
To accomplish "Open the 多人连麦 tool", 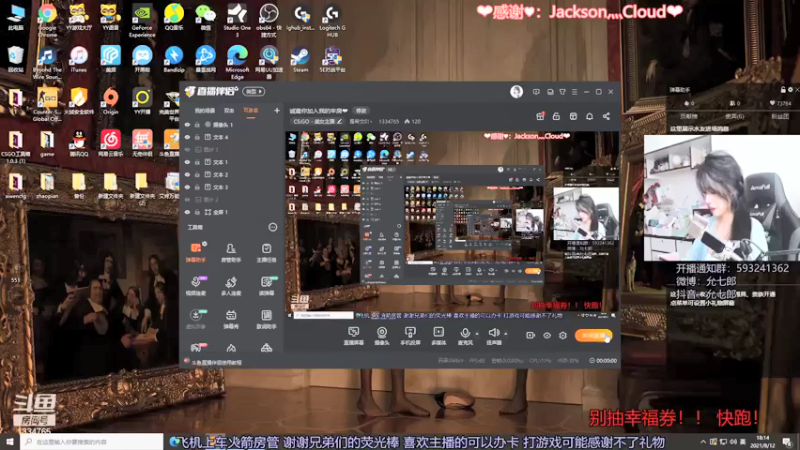I will point(231,286).
